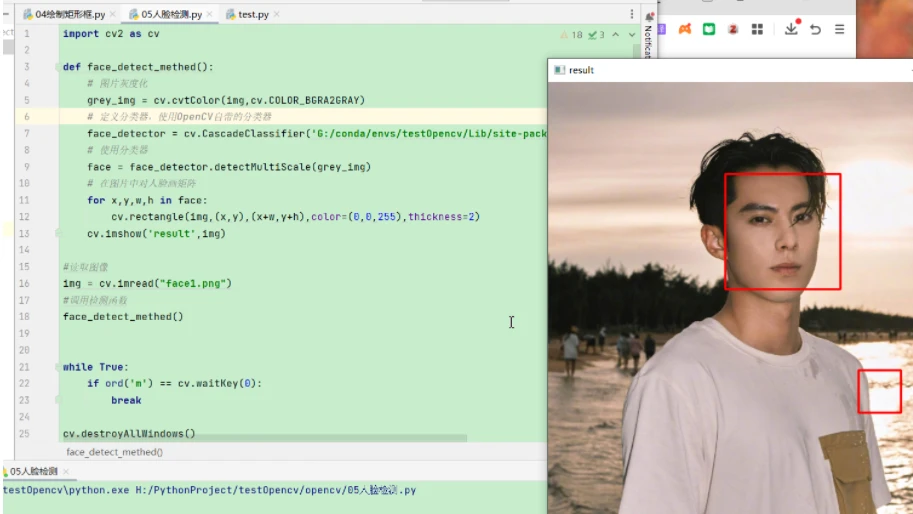Viewport: 913px width, 514px height.
Task: Click the orange game controller browser icon
Action: pos(685,29)
